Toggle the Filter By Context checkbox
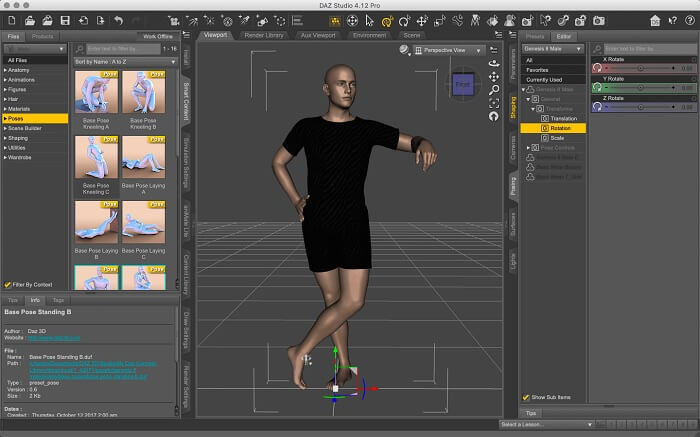The image size is (700, 437). 8,285
